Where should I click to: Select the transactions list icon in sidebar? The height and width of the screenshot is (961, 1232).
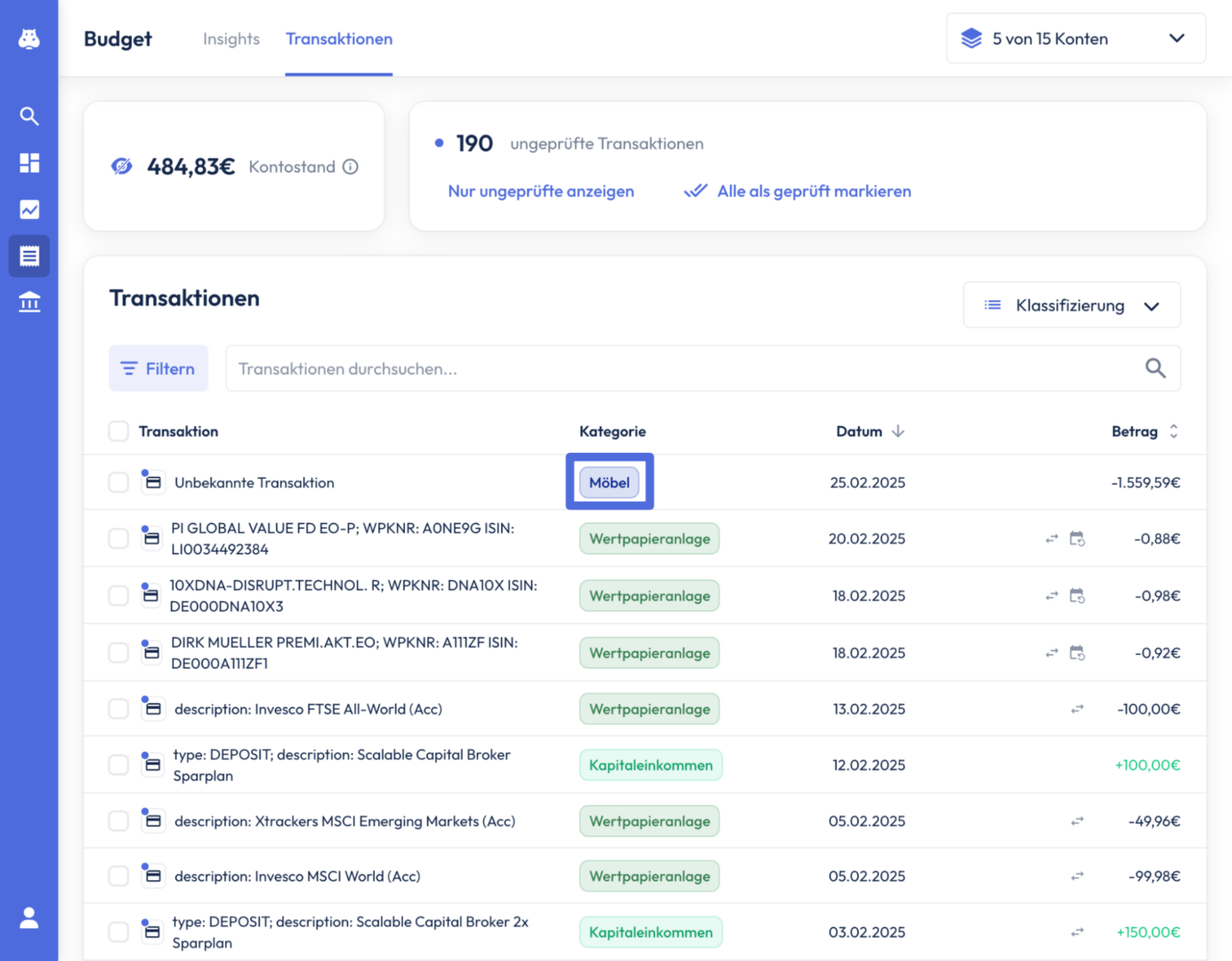[x=29, y=256]
